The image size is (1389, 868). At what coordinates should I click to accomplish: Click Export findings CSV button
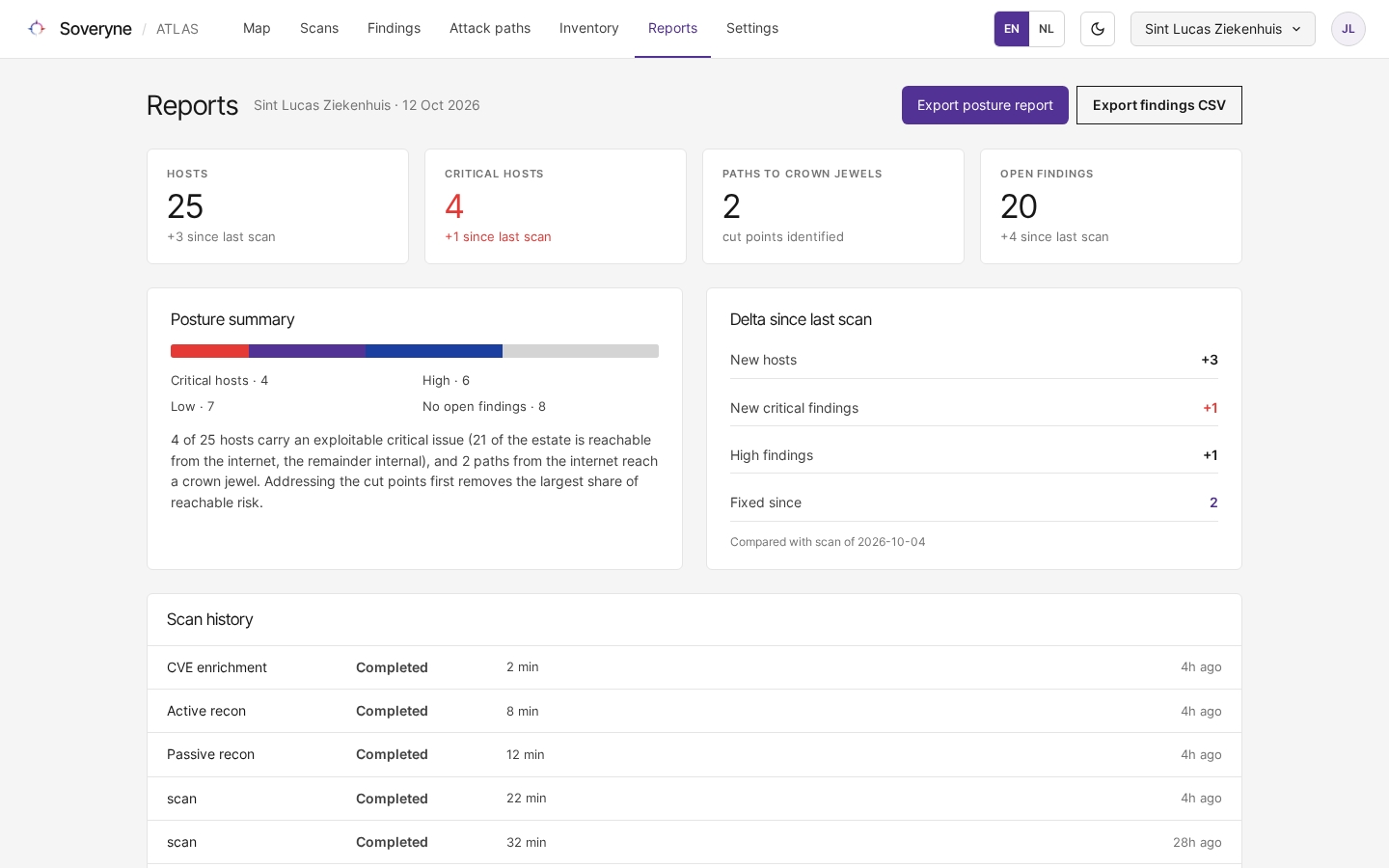1159,105
